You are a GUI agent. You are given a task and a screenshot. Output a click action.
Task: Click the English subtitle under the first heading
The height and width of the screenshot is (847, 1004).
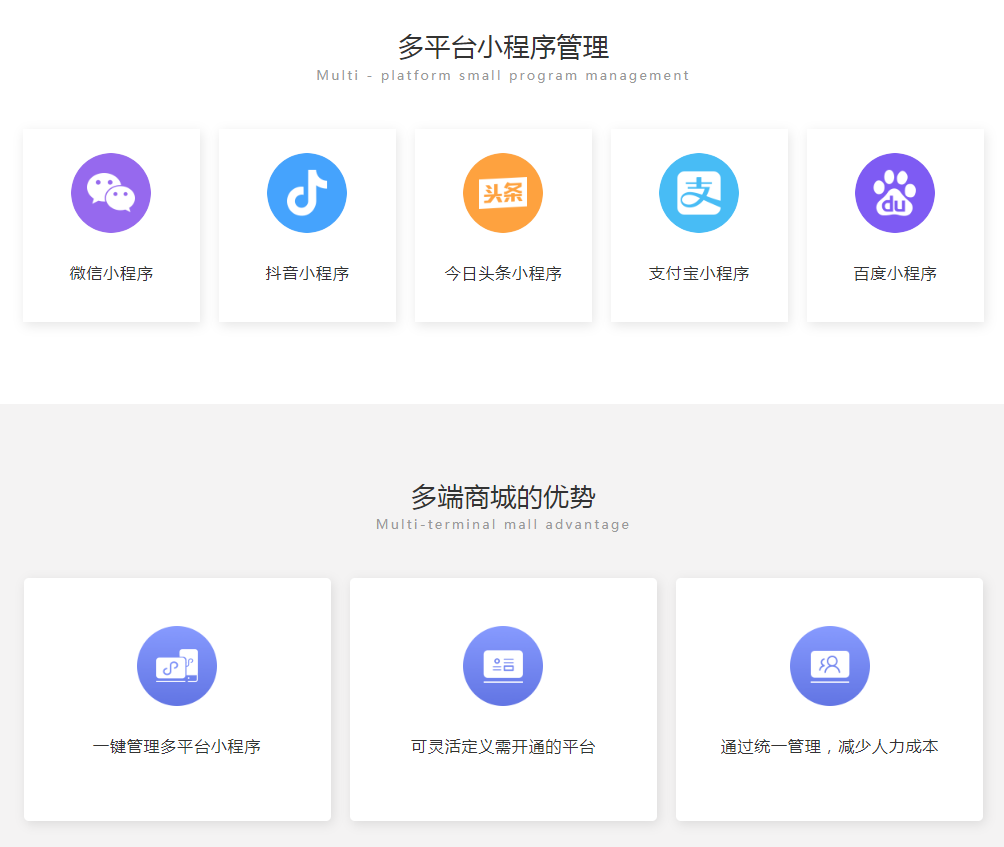(502, 75)
